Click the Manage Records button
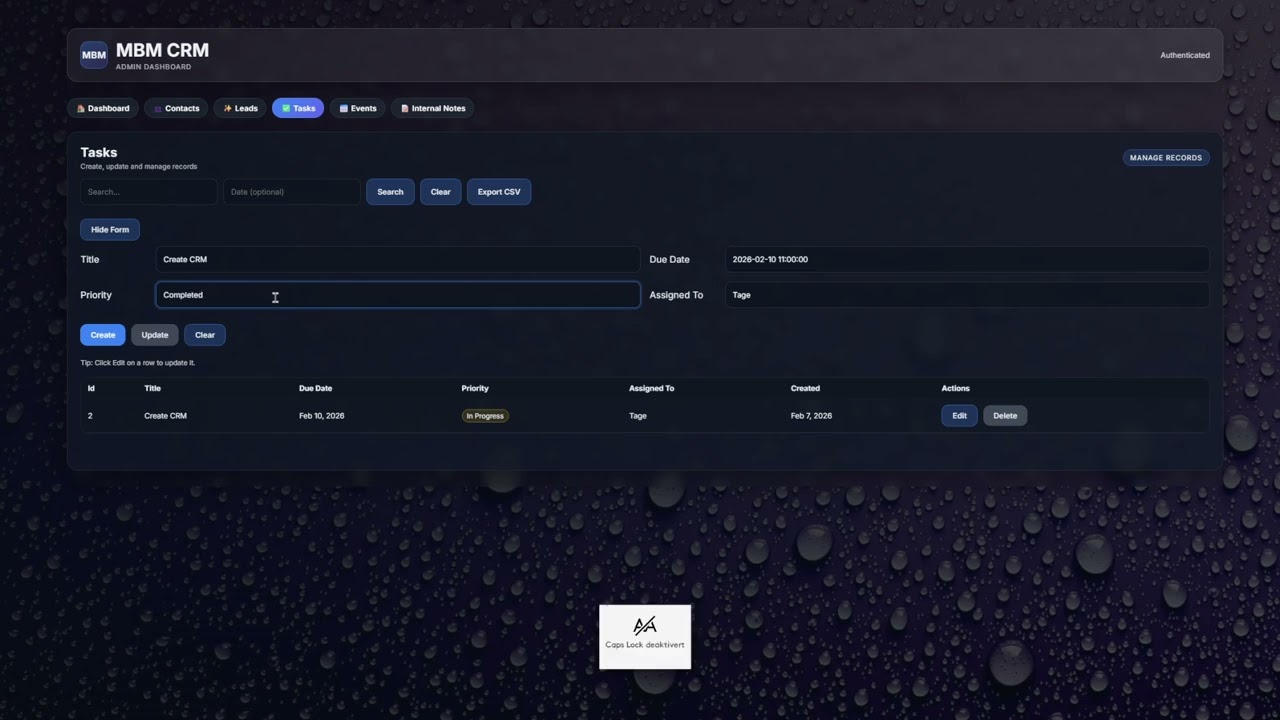The image size is (1280, 720). [1166, 158]
